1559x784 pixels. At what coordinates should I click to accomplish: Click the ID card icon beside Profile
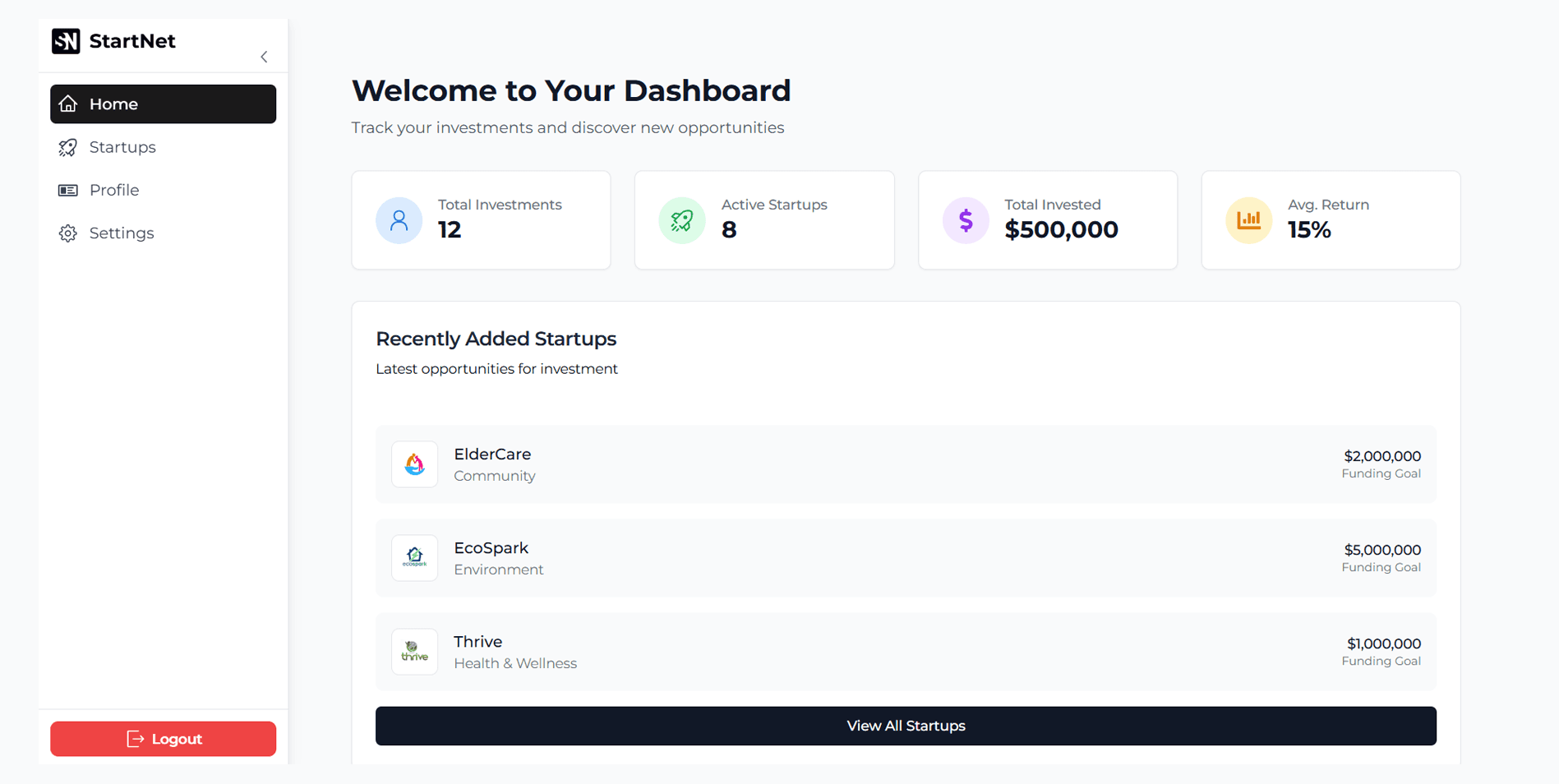pyautogui.click(x=68, y=190)
